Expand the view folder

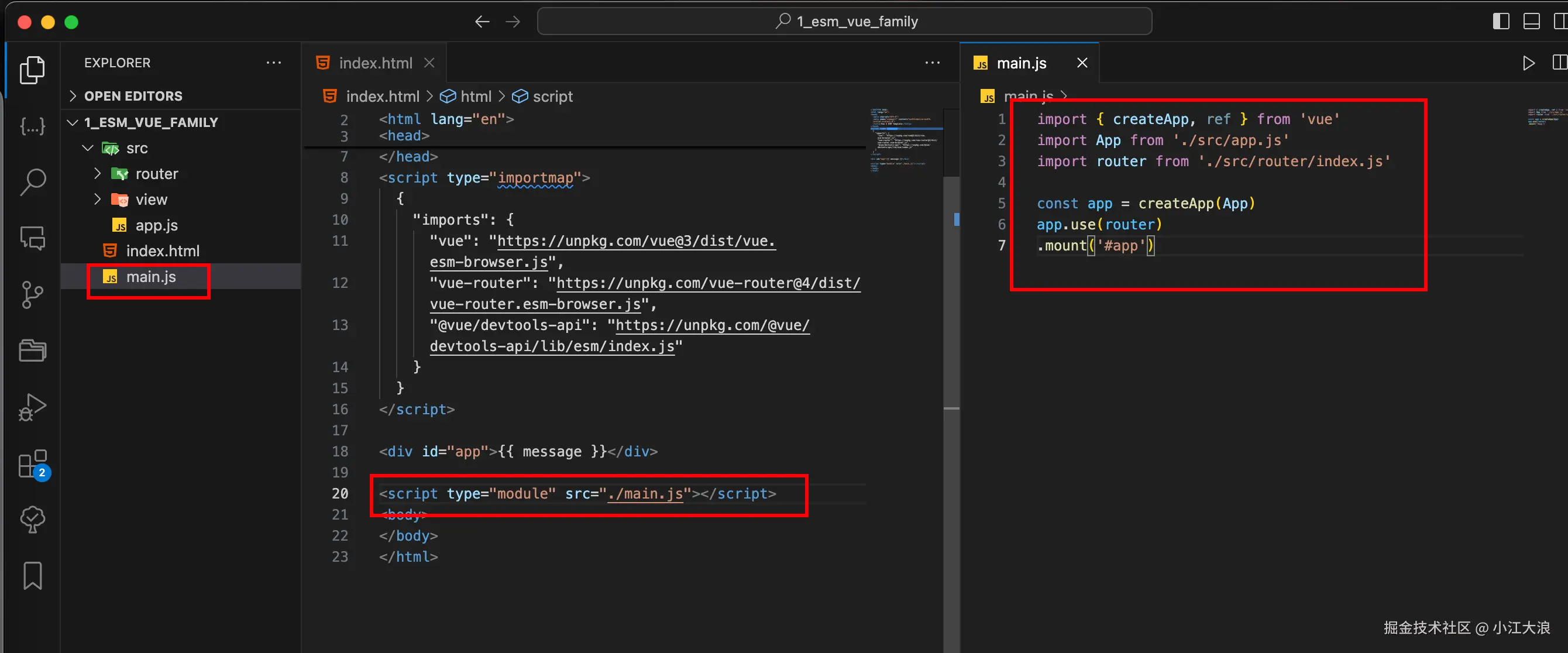[x=151, y=200]
